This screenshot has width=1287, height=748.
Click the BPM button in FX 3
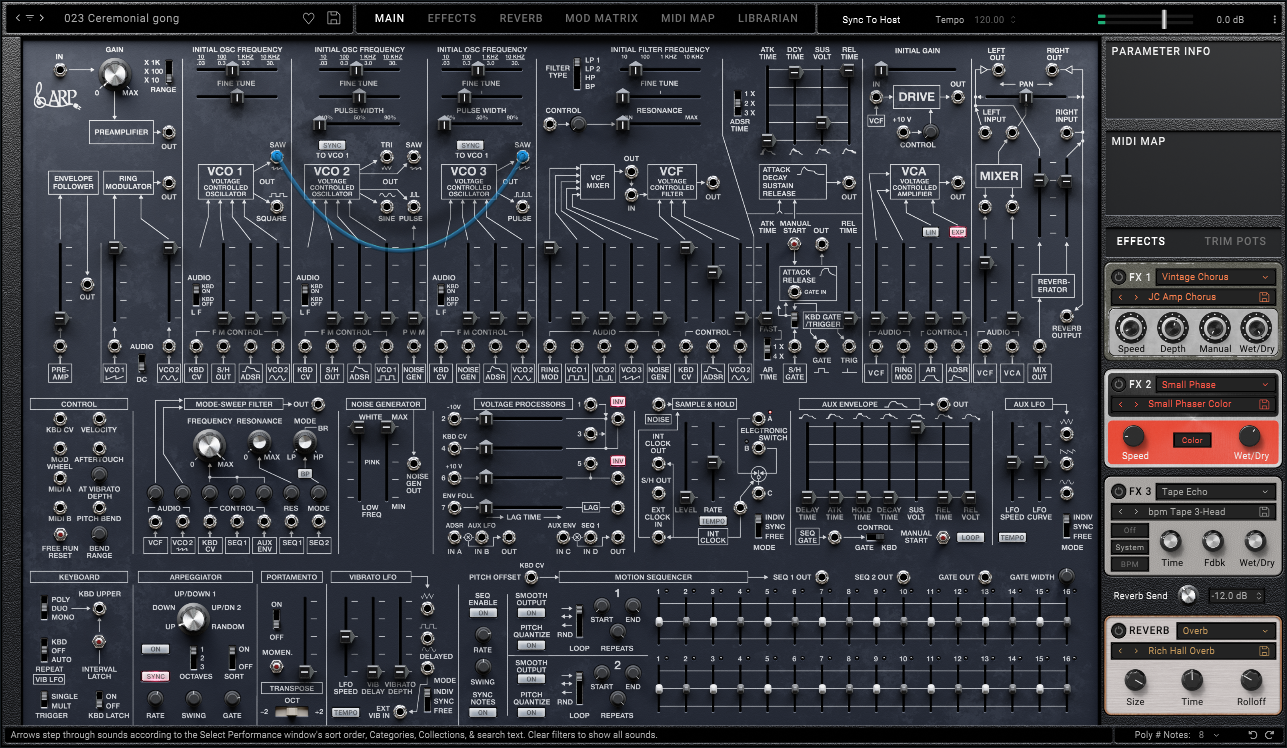tap(1130, 565)
